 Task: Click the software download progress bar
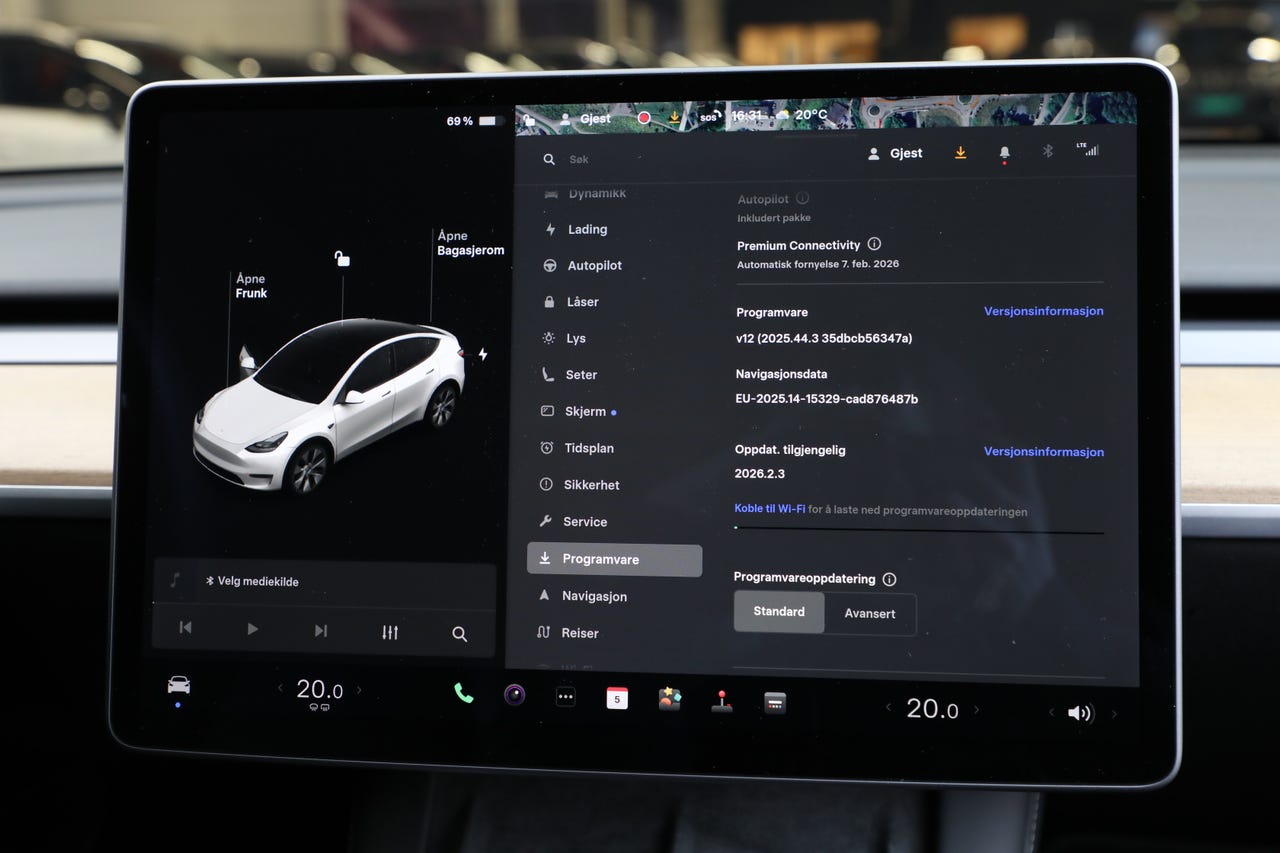(x=919, y=530)
